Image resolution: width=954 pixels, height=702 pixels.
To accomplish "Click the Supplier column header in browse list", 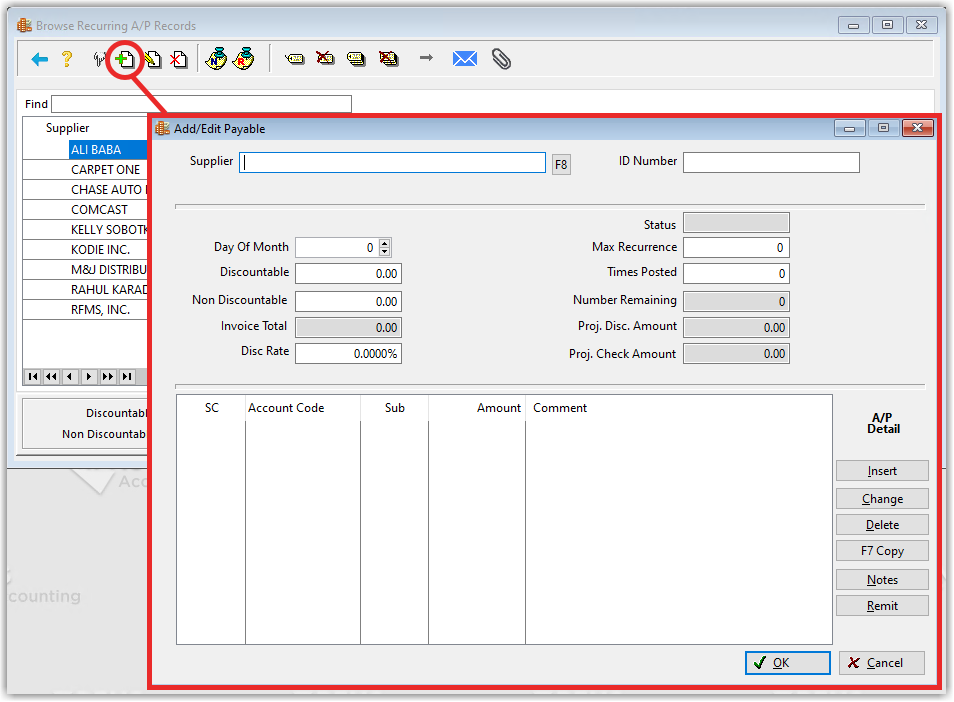I will (68, 128).
